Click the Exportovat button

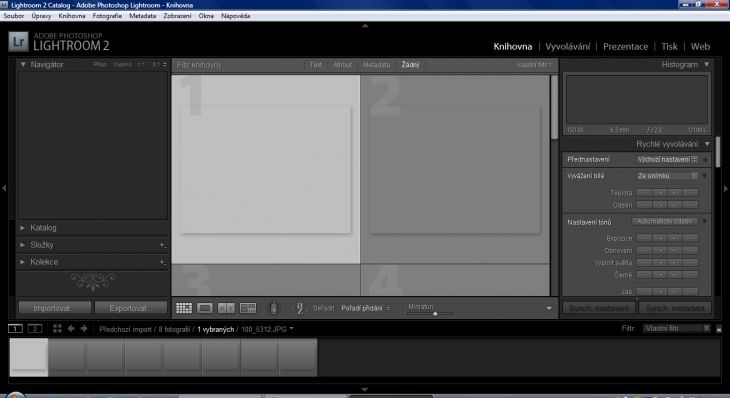click(x=131, y=308)
